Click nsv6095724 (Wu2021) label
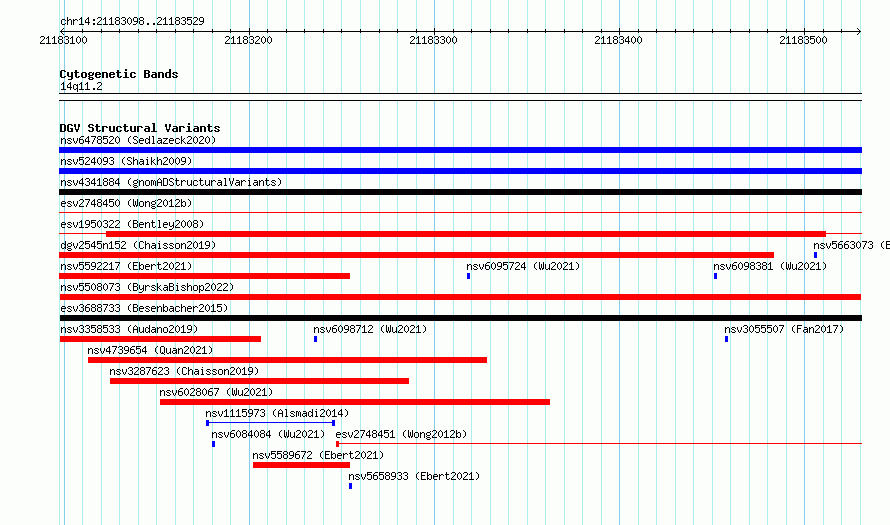 tap(523, 266)
